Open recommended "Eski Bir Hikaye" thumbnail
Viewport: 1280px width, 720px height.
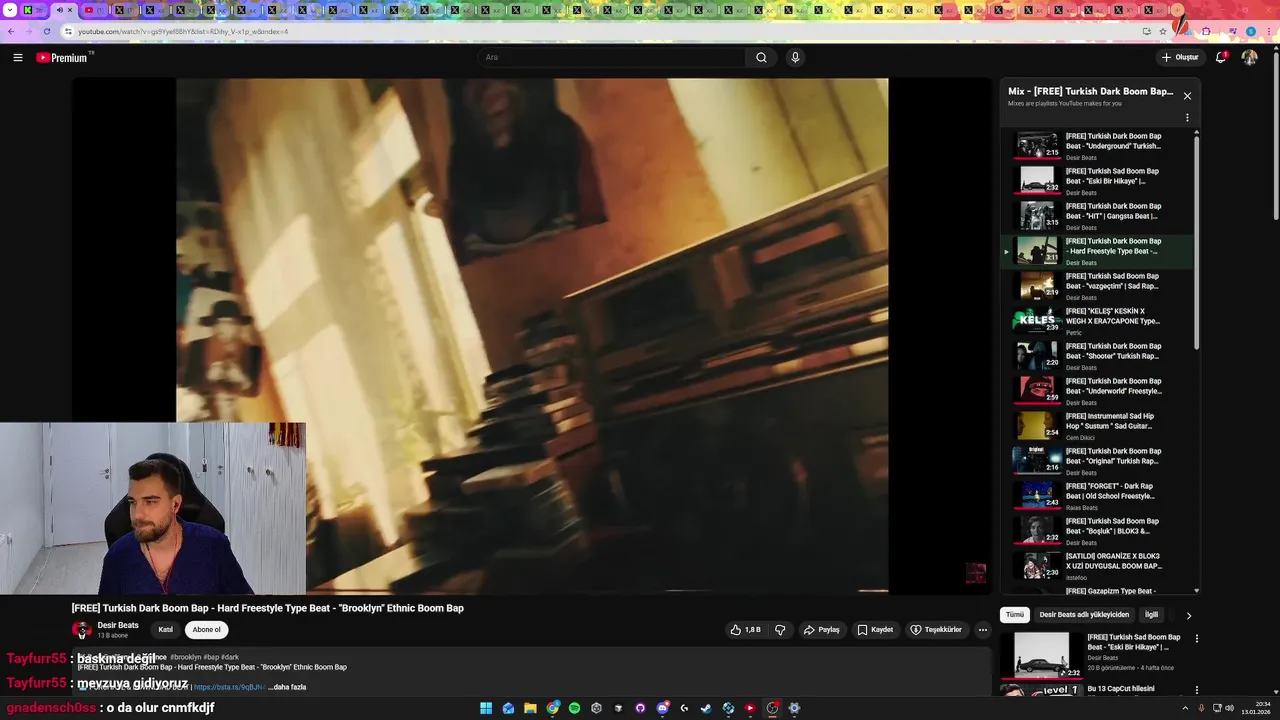1041,655
